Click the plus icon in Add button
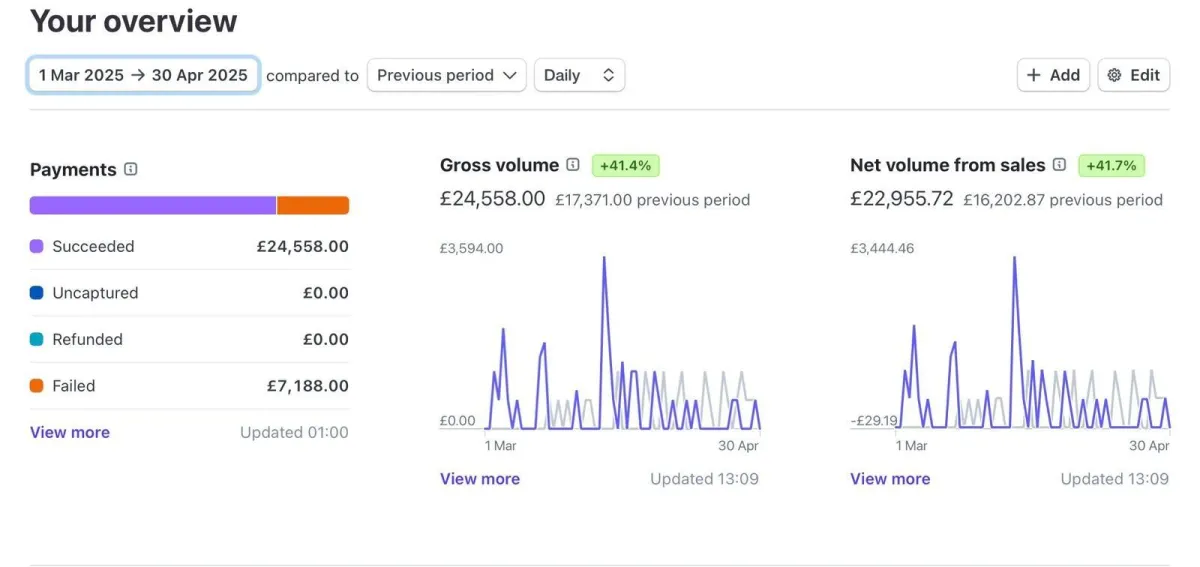Viewport: 1200px width, 567px height. [1035, 75]
